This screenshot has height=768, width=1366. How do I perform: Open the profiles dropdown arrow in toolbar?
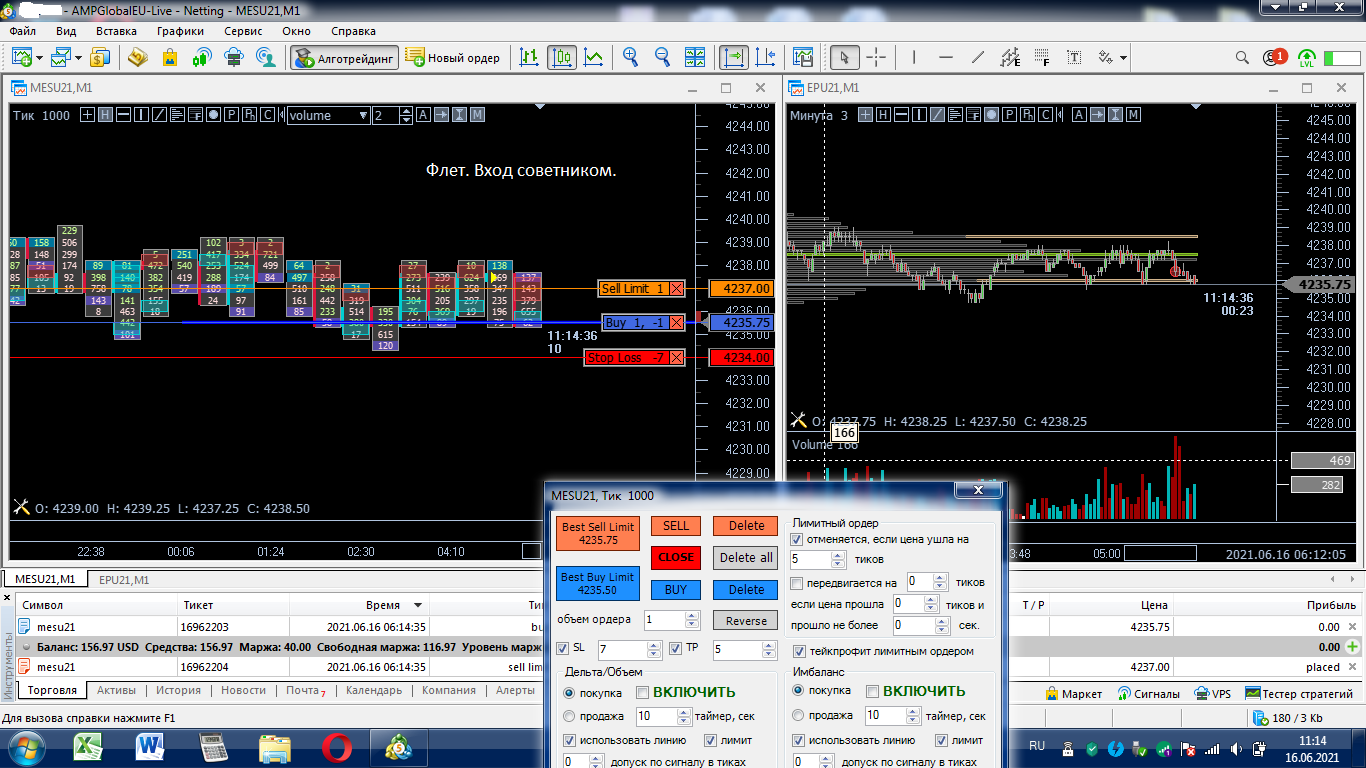(78, 58)
